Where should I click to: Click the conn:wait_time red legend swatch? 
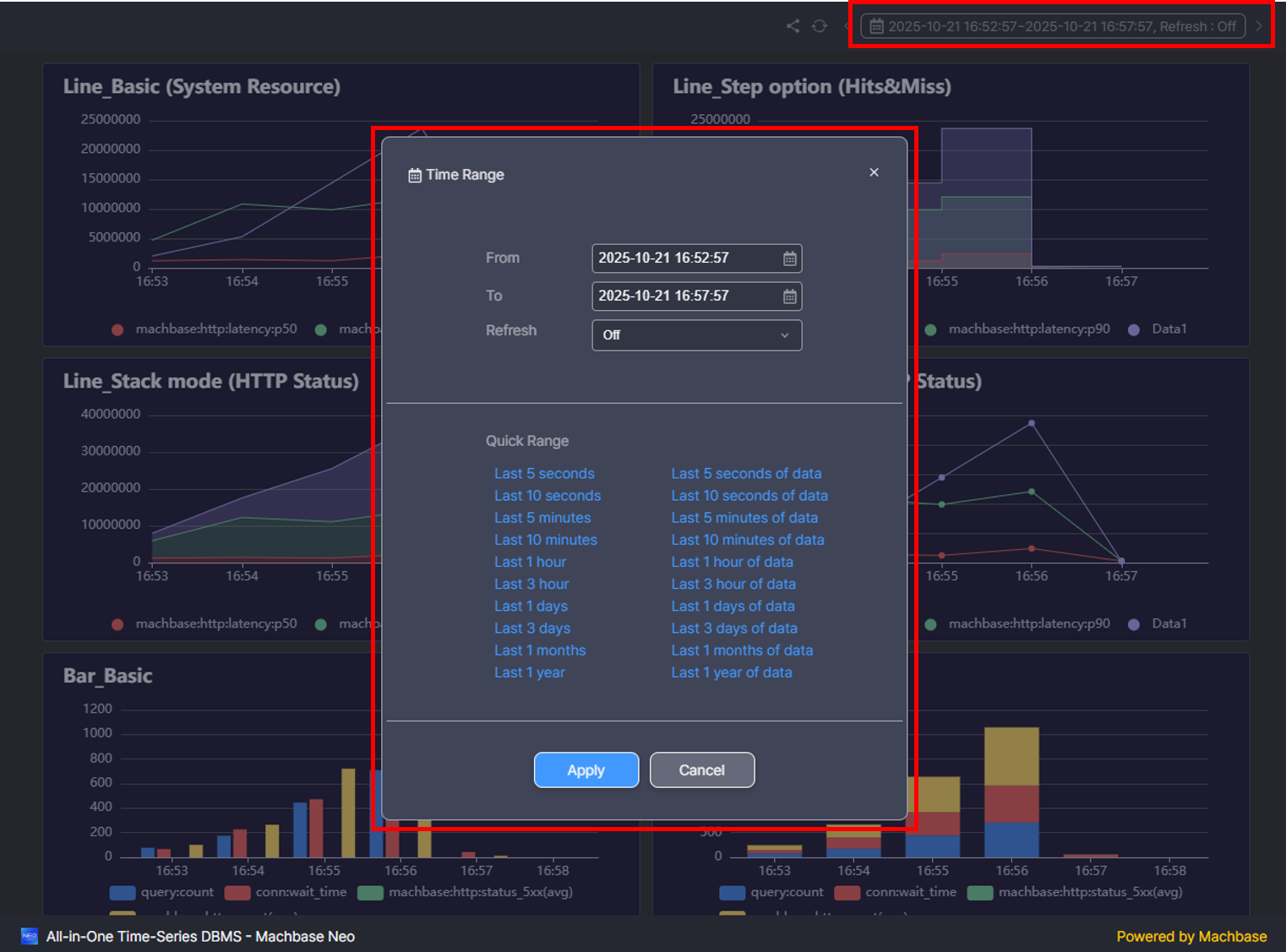[x=237, y=892]
